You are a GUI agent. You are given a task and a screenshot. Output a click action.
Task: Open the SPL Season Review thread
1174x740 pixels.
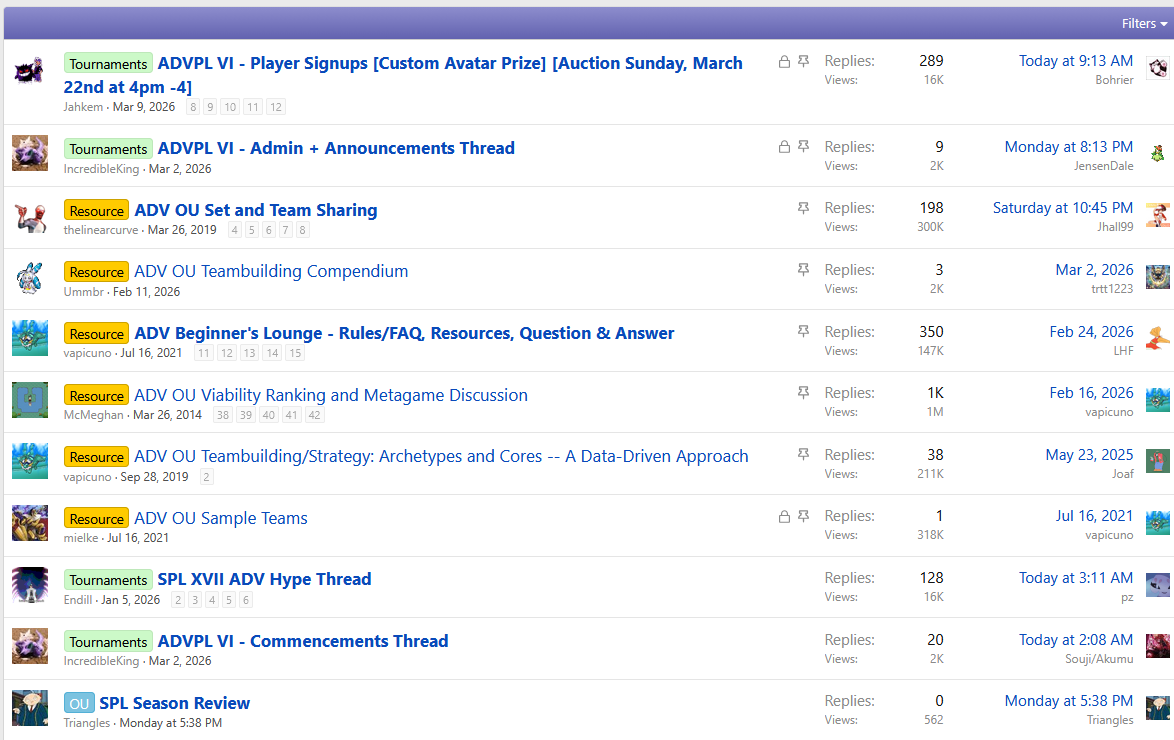click(174, 703)
